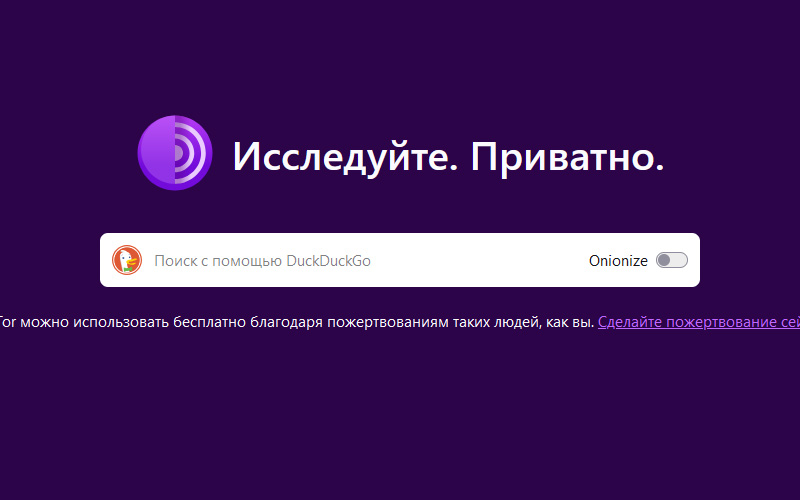
Task: Click the DuckDuckGo duck icon
Action: coord(127,260)
